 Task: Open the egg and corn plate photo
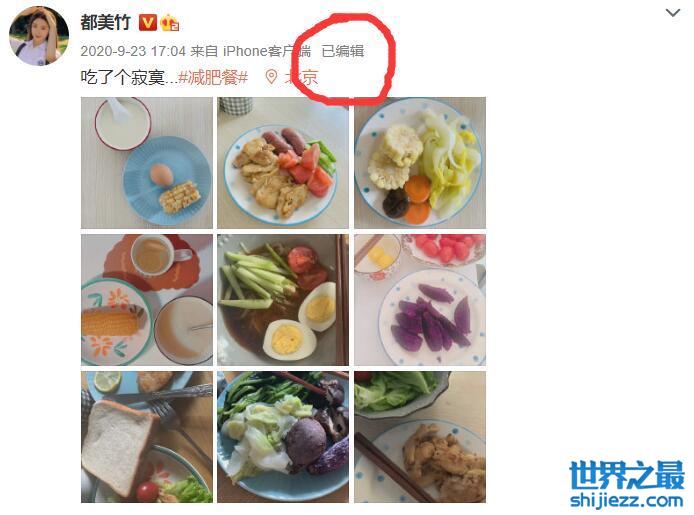147,163
